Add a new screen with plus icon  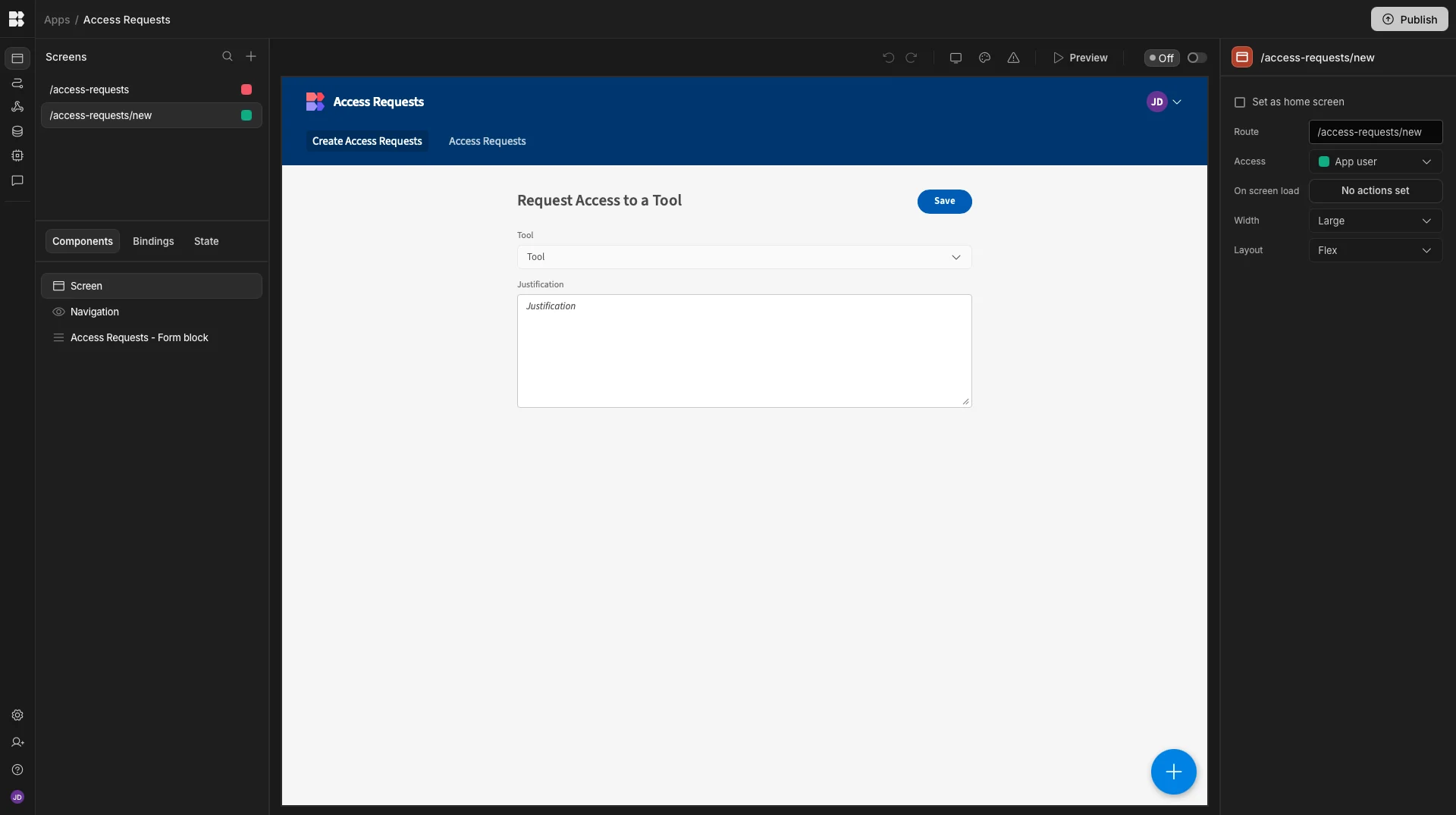tap(251, 56)
